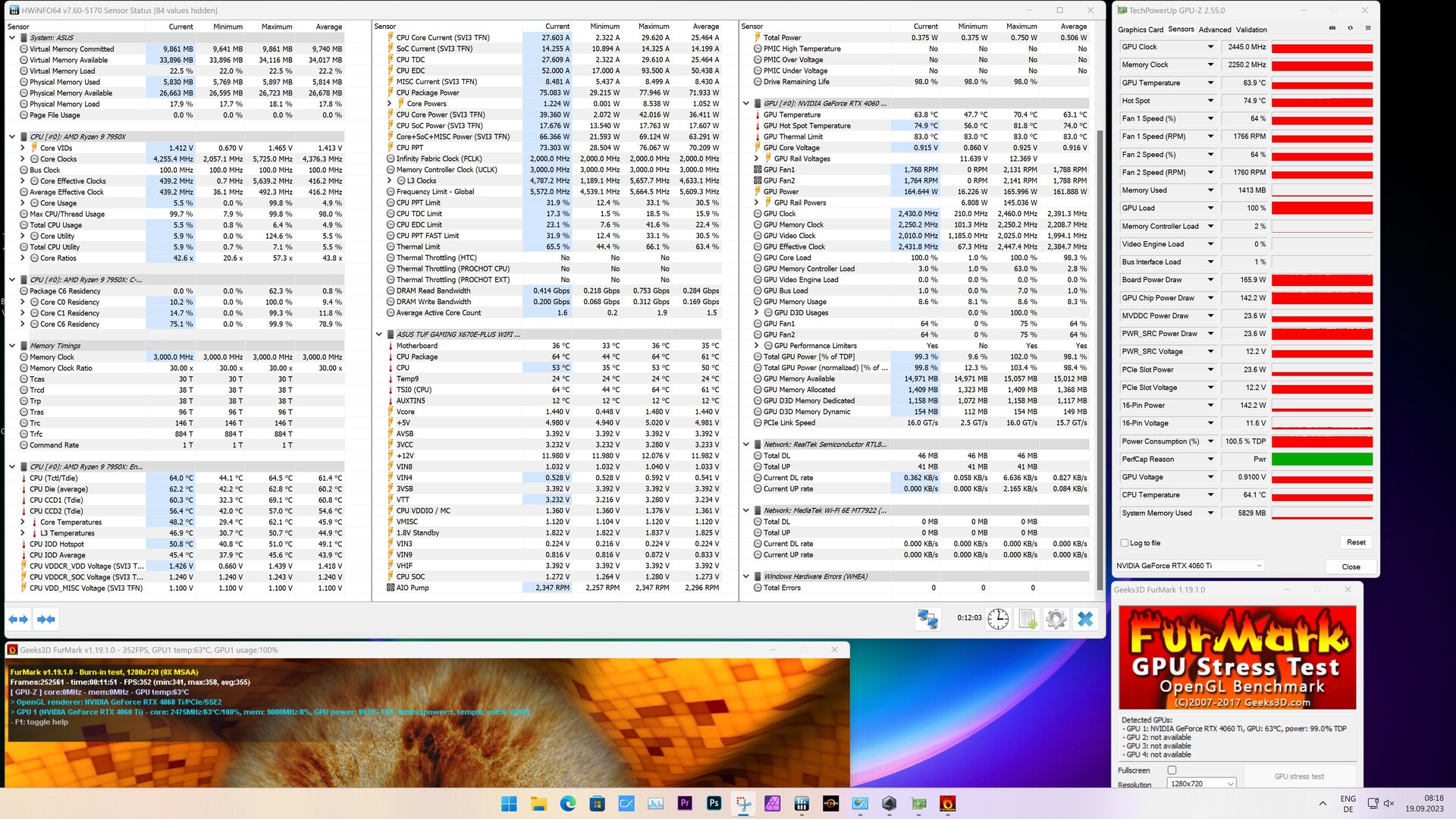
Task: Click the collapse columns arrows icon in HWiNFO
Action: tap(46, 620)
